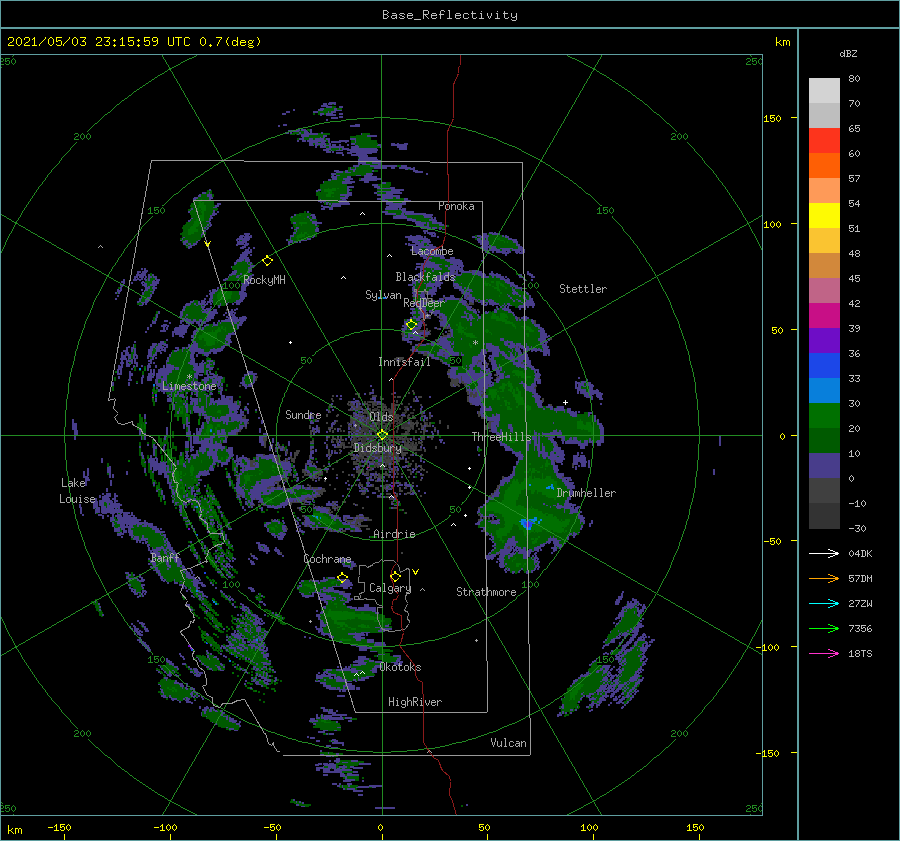This screenshot has width=900, height=841.
Task: Click the magenta 18TS arrow in legend
Action: [x=824, y=653]
